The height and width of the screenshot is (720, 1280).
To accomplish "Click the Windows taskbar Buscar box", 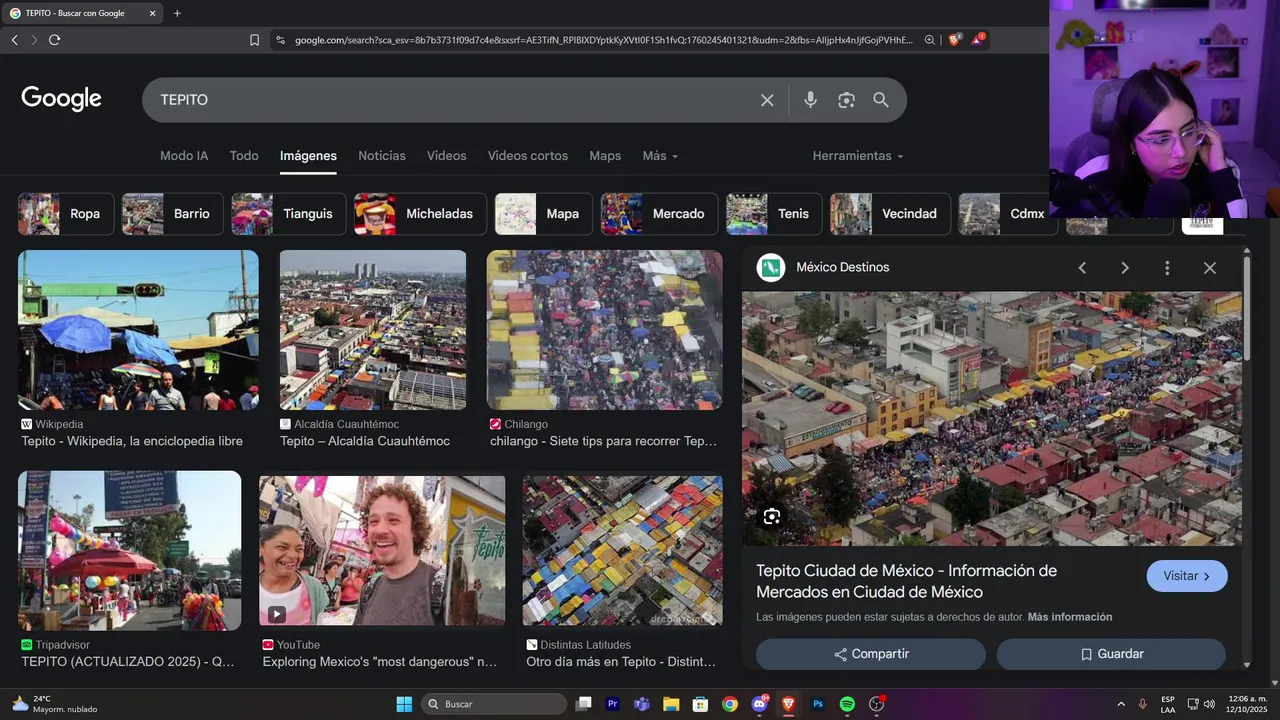I will coord(494,704).
